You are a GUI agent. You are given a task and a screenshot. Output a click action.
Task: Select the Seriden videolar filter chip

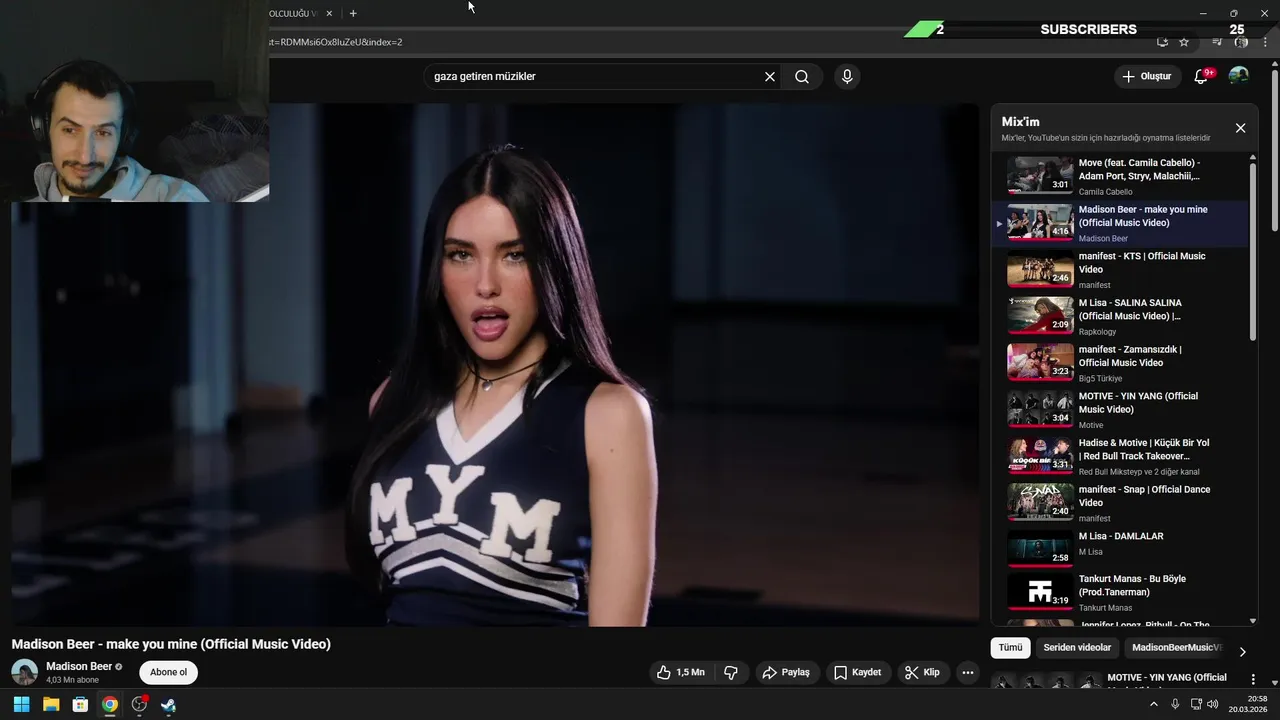pos(1077,648)
